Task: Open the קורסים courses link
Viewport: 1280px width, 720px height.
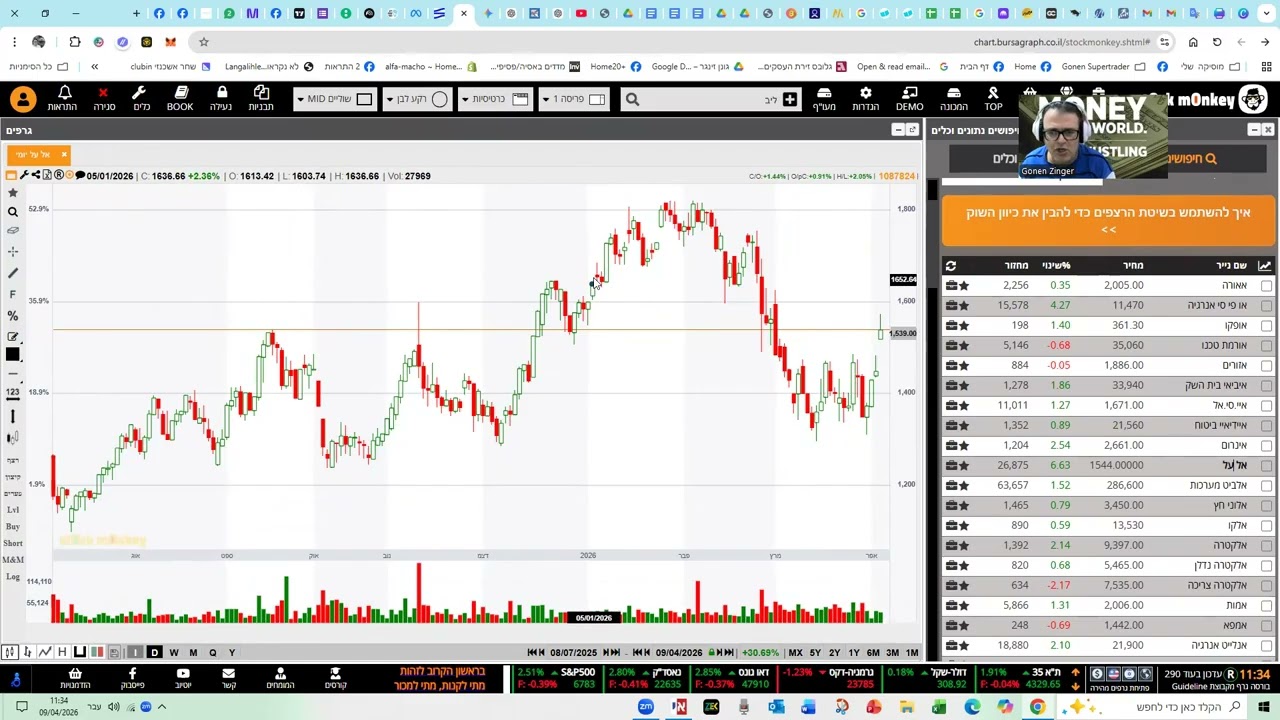Action: tap(335, 678)
